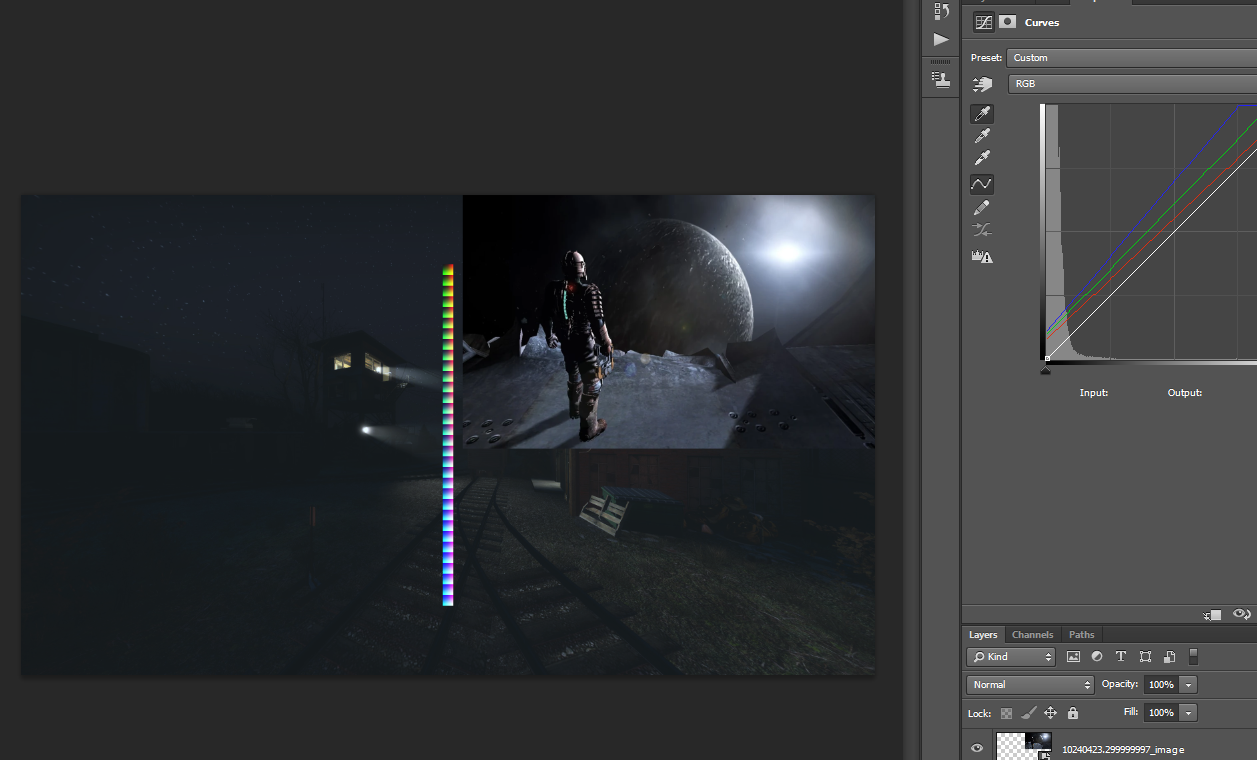Toggle layer filtering switch on or off

pyautogui.click(x=1193, y=657)
